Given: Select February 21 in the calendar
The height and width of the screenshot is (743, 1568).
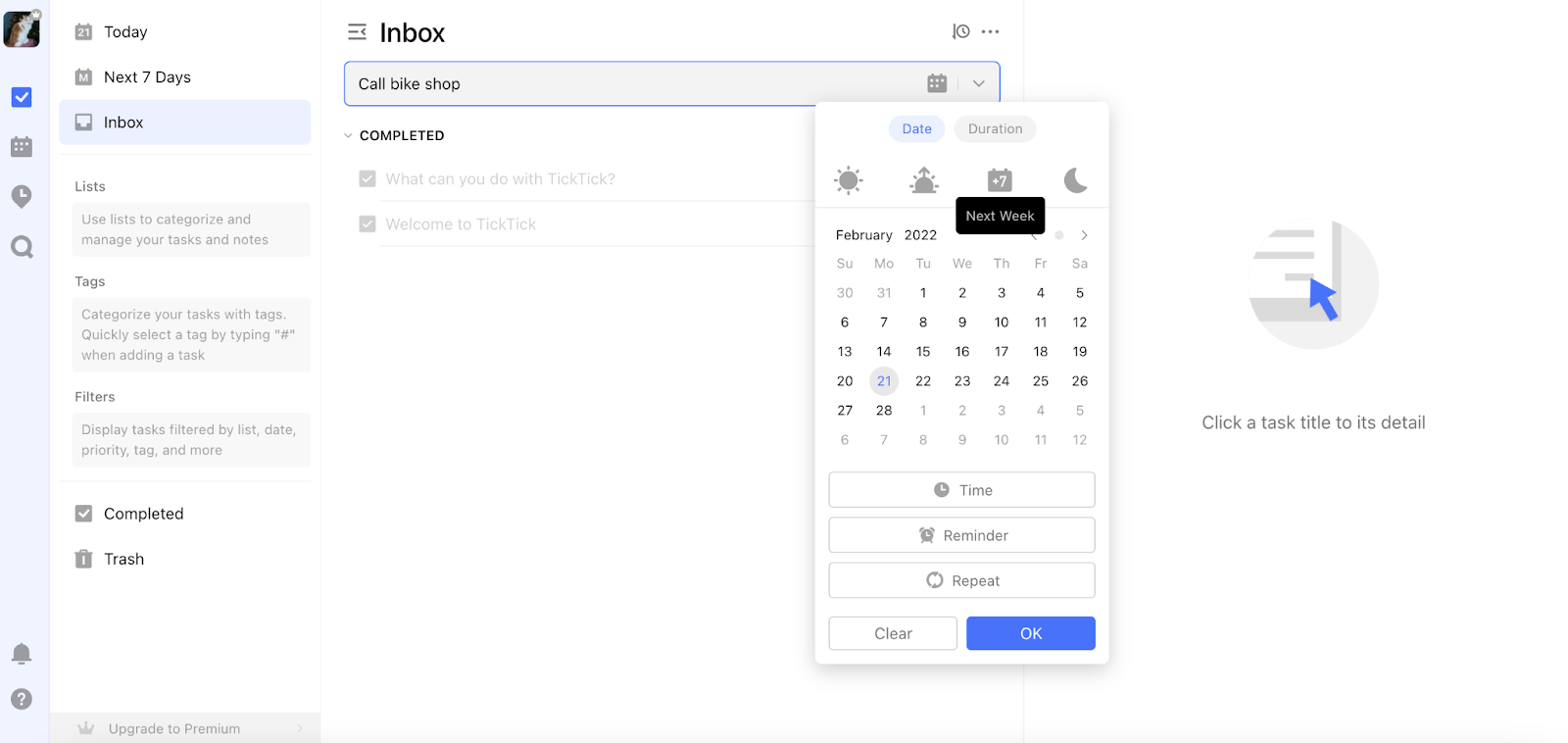Looking at the screenshot, I should pos(884,380).
